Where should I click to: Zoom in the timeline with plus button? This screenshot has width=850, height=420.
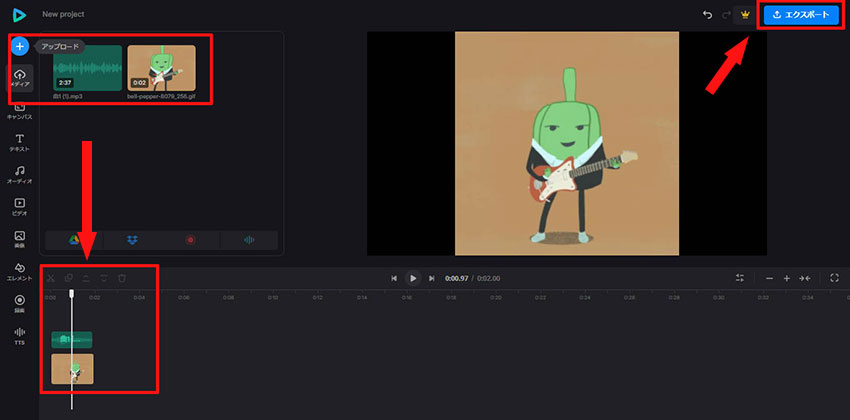[787, 278]
